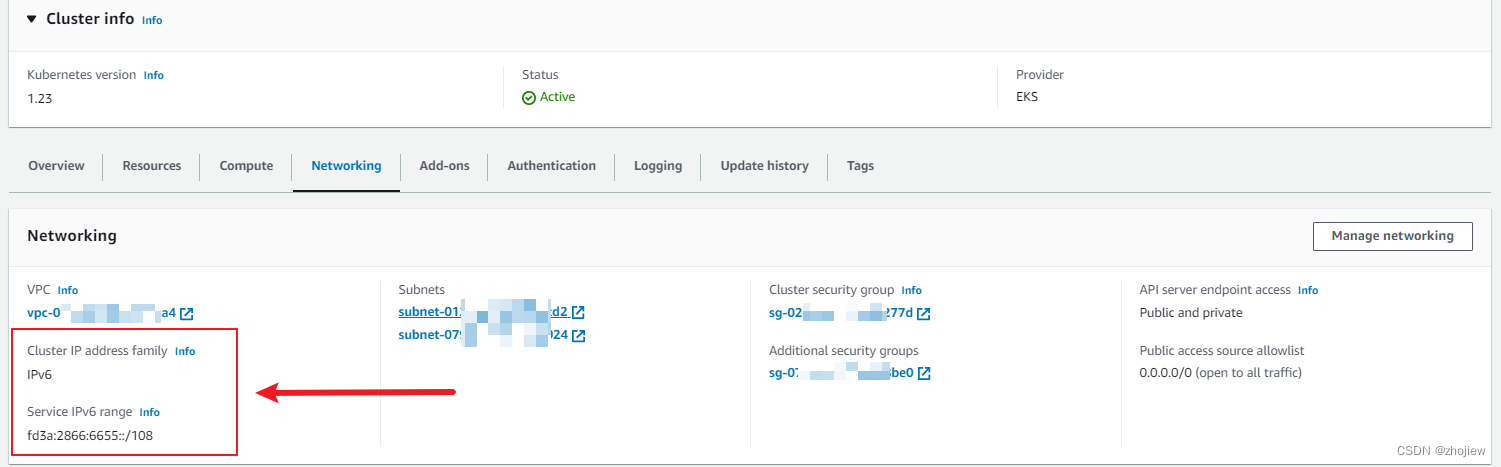
Task: Open the Tags tab
Action: [860, 166]
